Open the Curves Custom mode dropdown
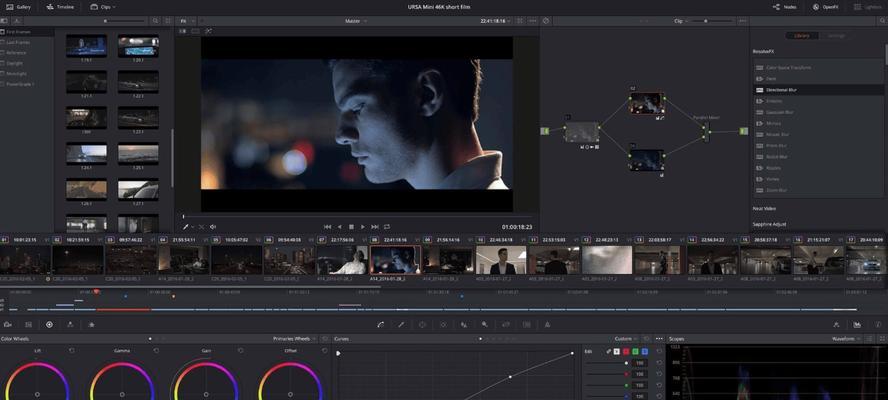This screenshot has width=888, height=400. point(626,339)
